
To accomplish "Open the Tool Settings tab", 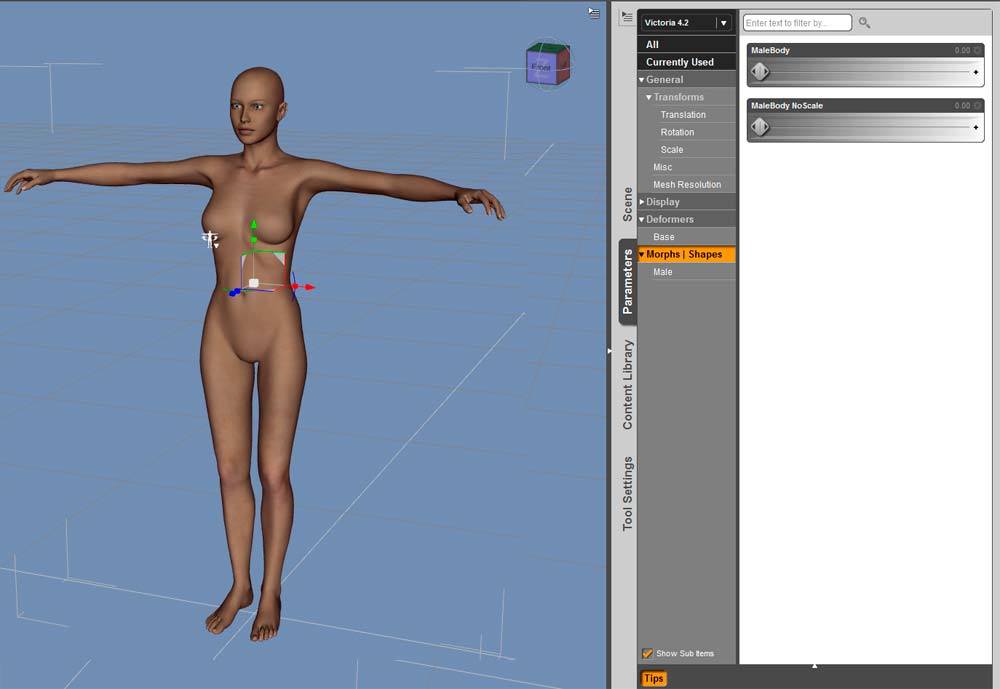I will (628, 493).
